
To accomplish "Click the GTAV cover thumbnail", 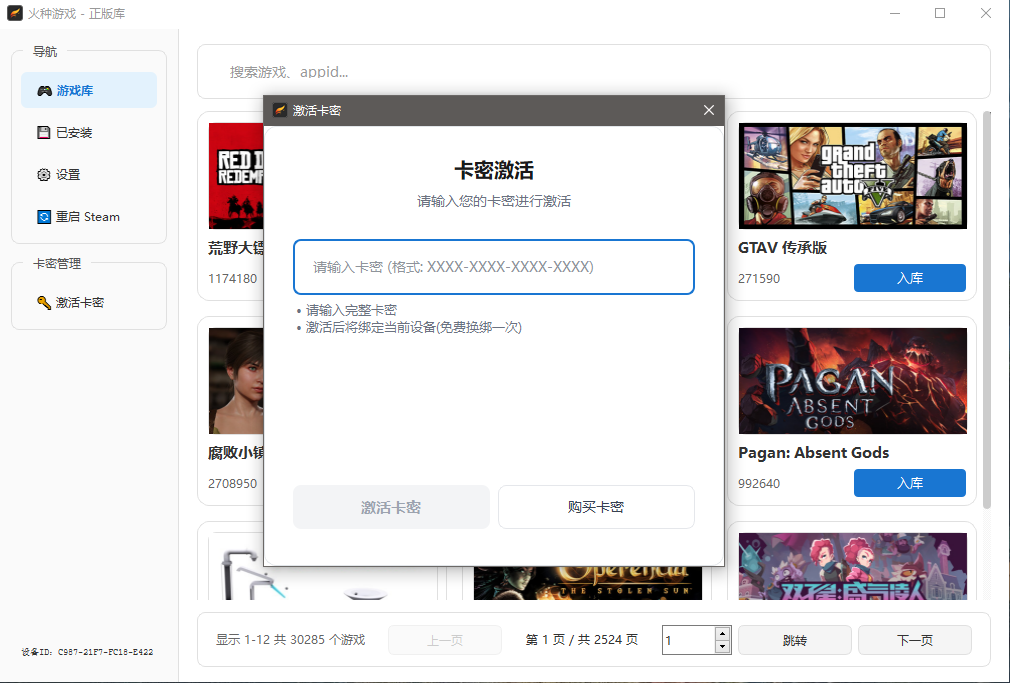I will point(851,175).
